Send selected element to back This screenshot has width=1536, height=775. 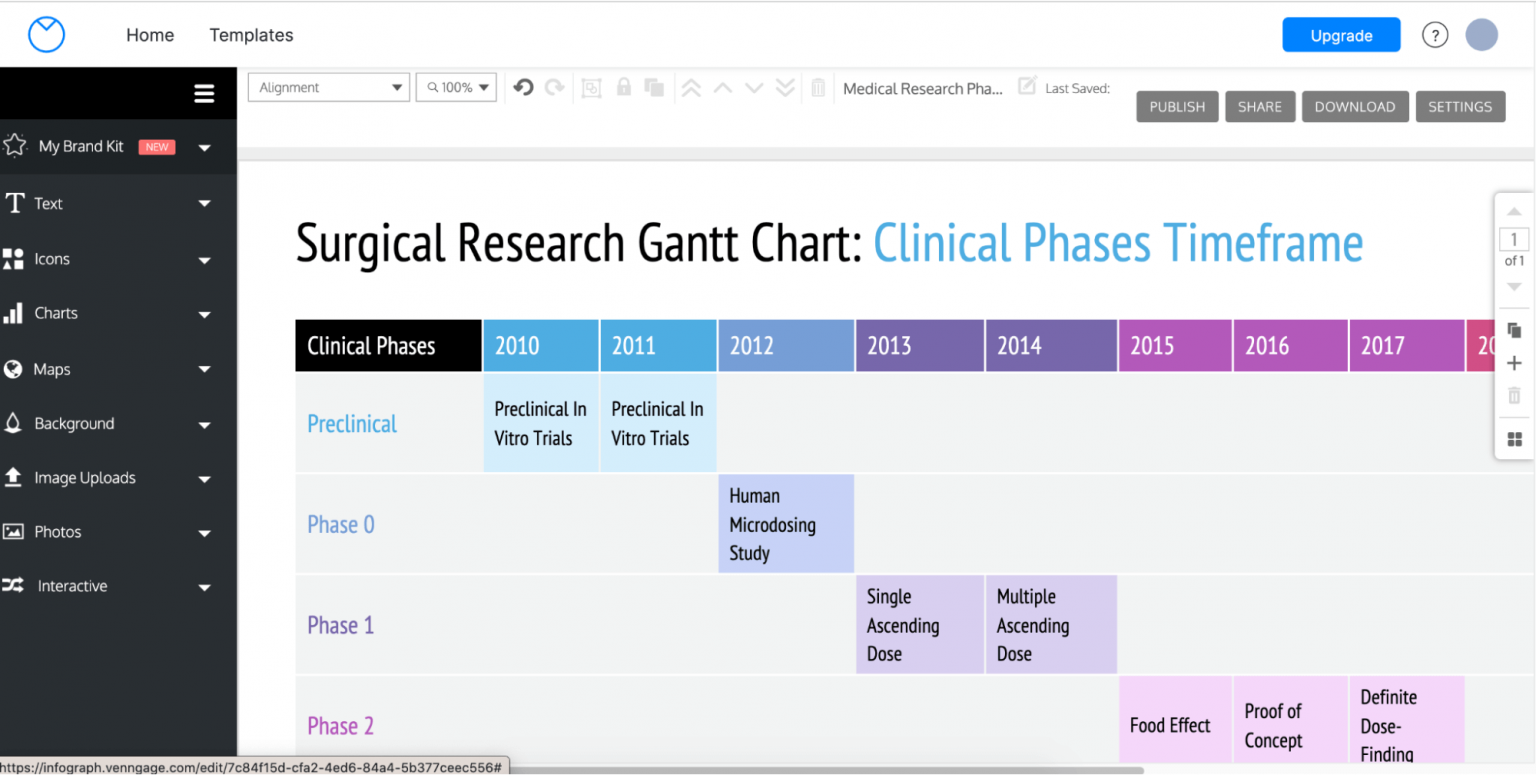point(785,88)
